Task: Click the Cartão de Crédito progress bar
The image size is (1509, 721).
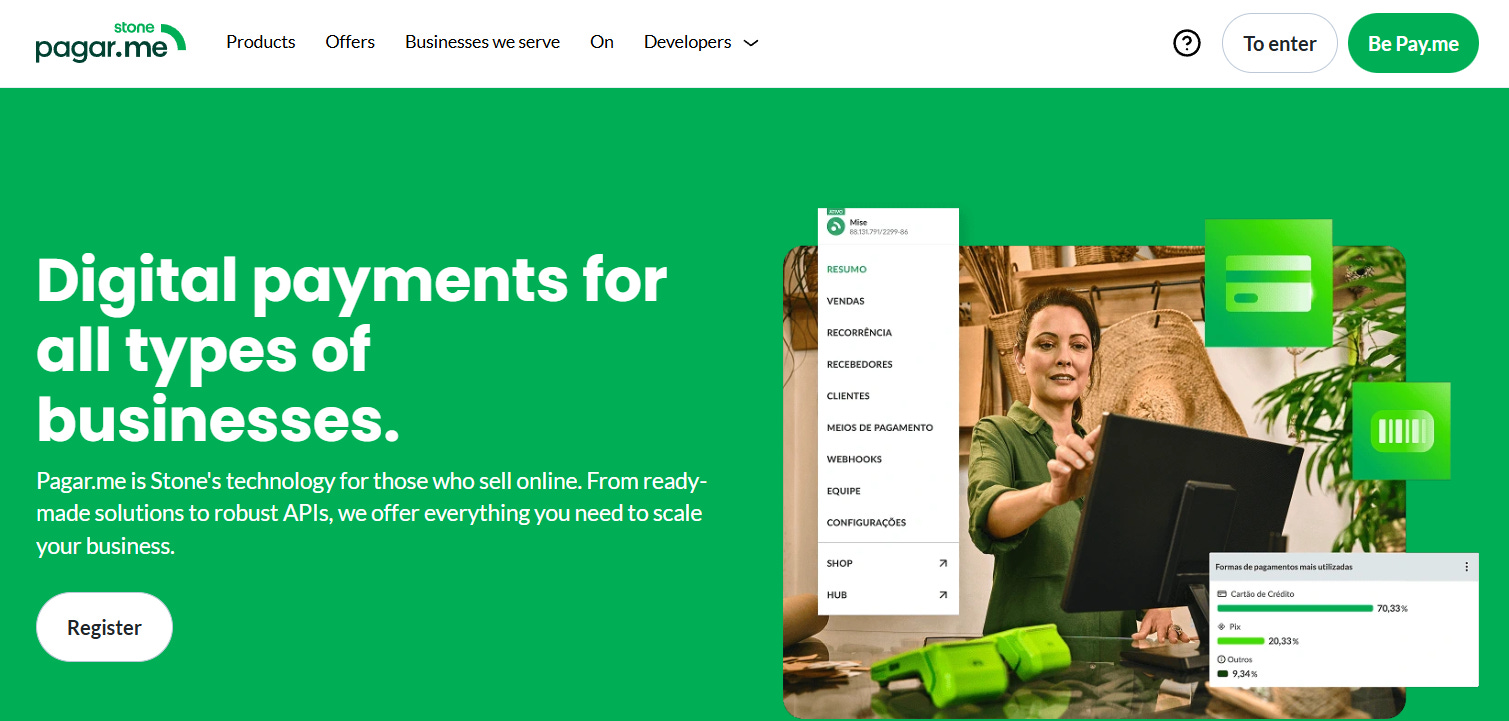Action: [1295, 608]
